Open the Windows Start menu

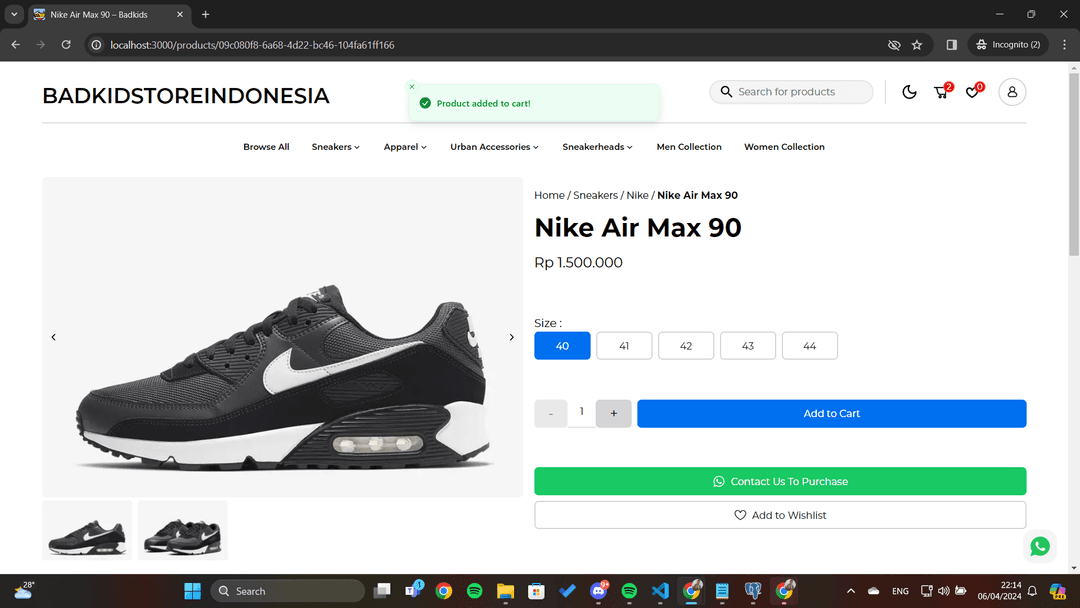(192, 591)
